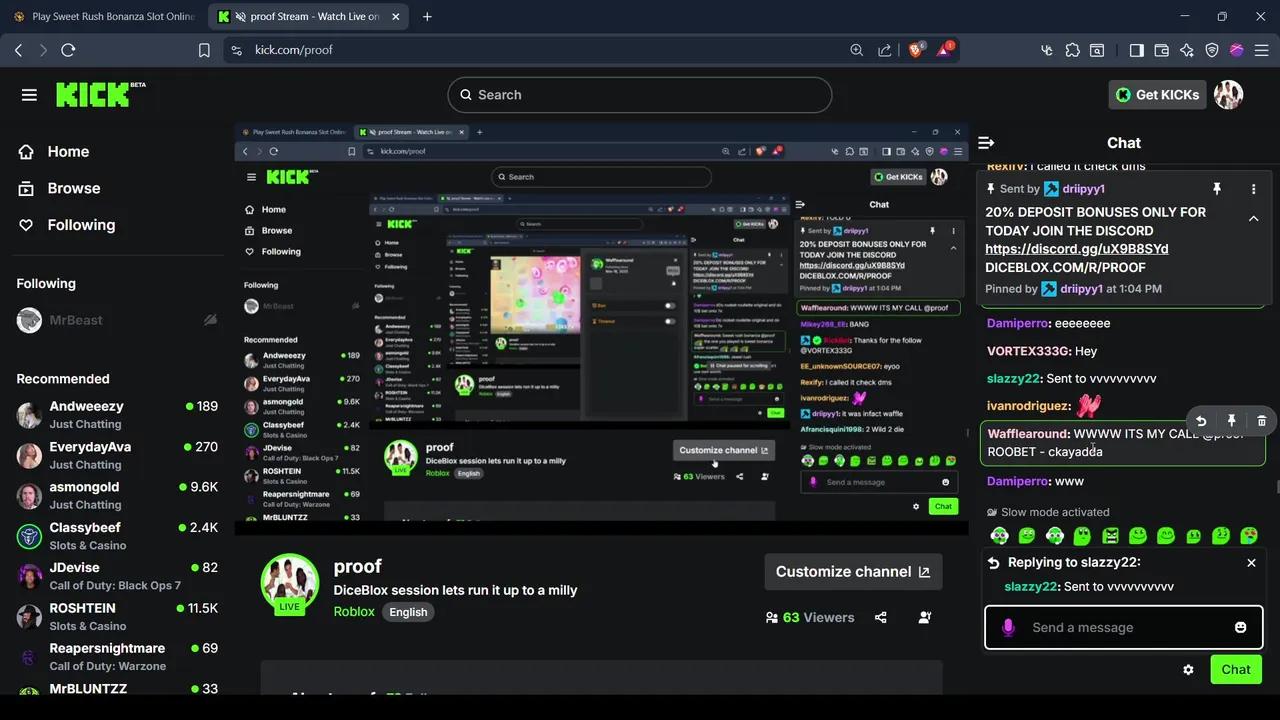The height and width of the screenshot is (720, 1280).
Task: Close the replying to slazzy22 panel
Action: tap(1251, 562)
